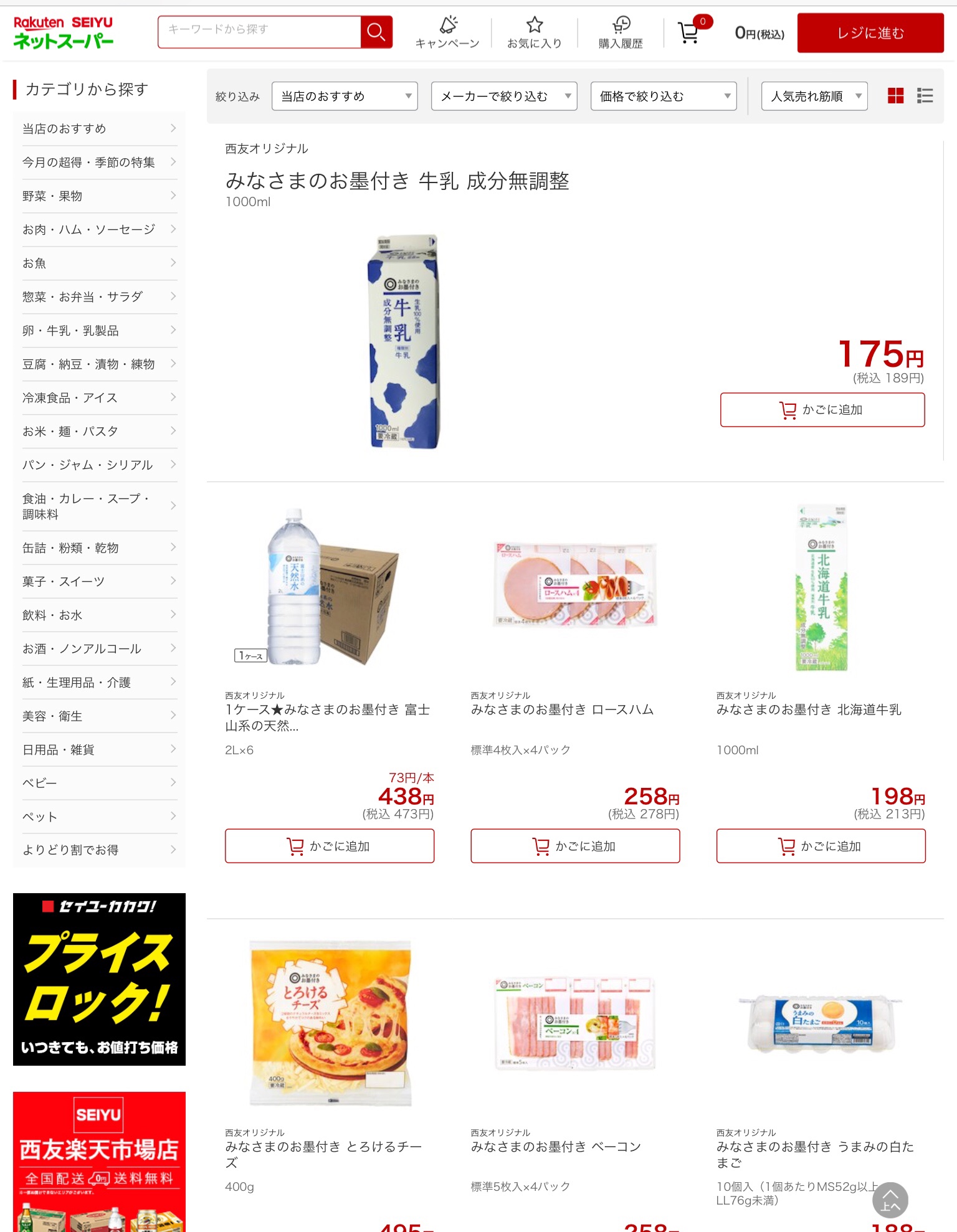
Task: Select 野菜・果物 category
Action: 99,196
